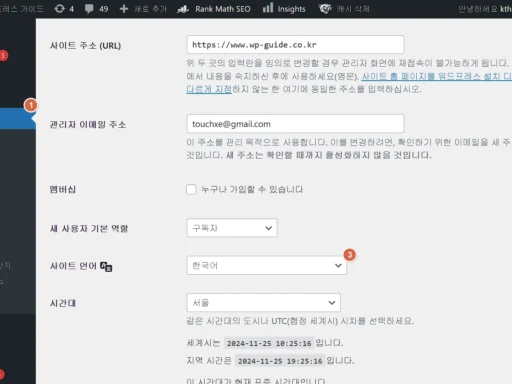This screenshot has width=512, height=384.
Task: Open the updates icon showing 4
Action: [60, 9]
